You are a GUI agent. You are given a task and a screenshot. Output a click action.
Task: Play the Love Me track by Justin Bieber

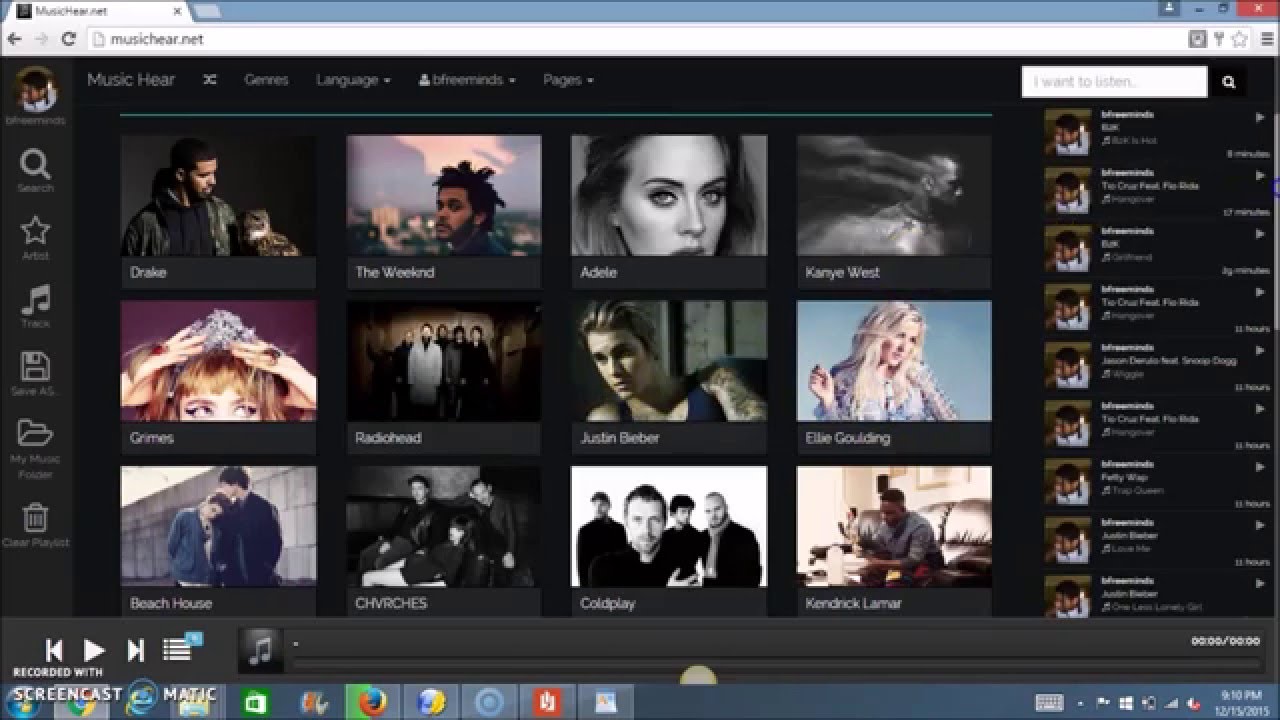tap(1260, 525)
